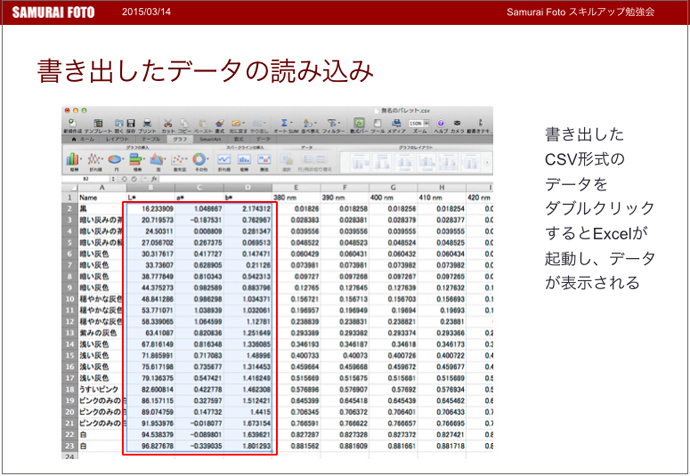Insert a Line (折れ線) chart from the chart group
690x476 pixels.
click(94, 159)
